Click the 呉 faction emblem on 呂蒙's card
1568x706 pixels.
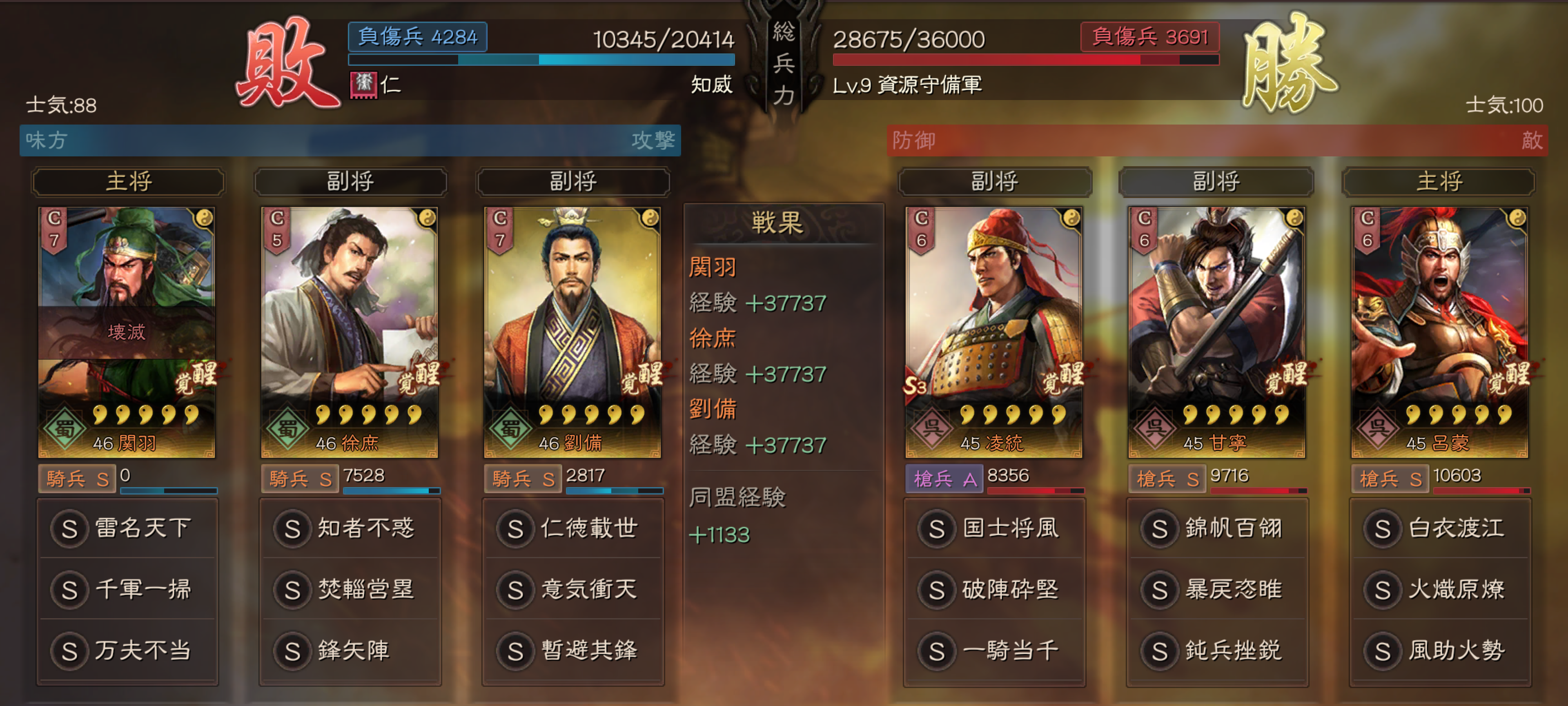click(1377, 428)
